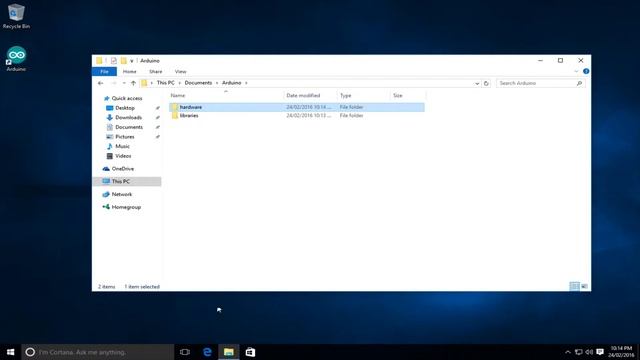Open the volume tray icon
640x360 pixels.
pyautogui.click(x=589, y=352)
